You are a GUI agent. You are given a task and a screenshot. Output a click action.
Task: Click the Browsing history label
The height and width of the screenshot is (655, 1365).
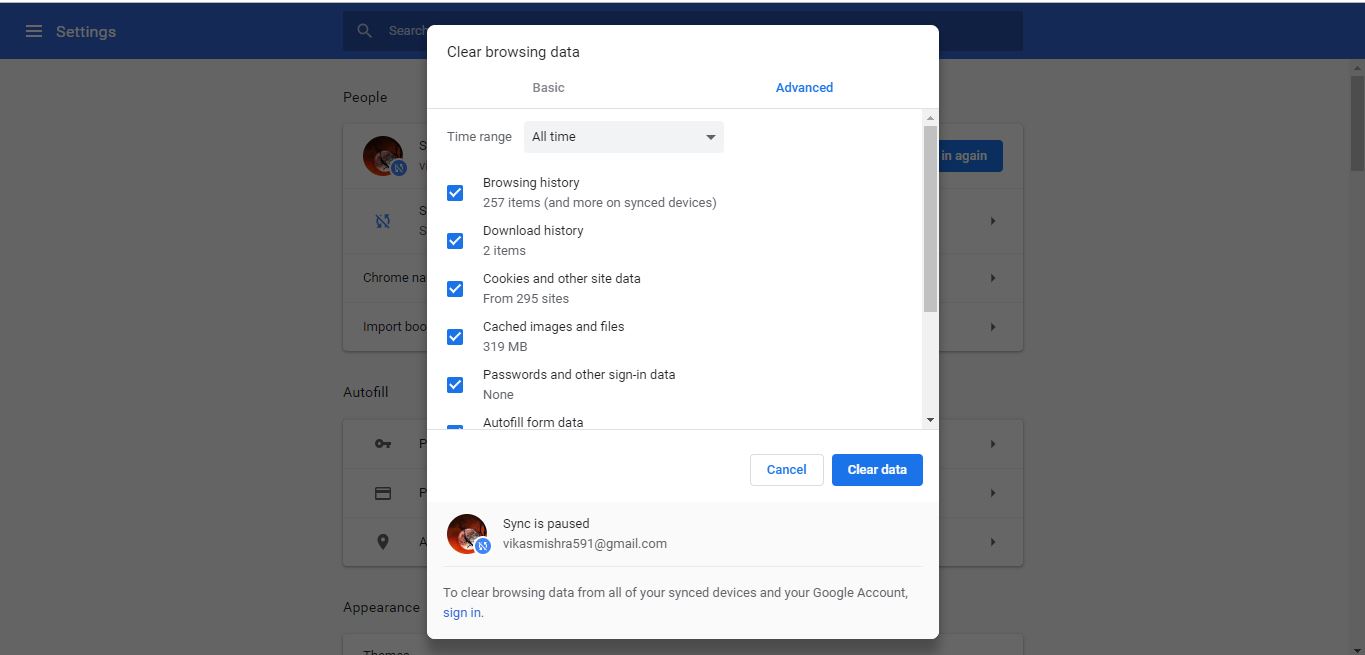[x=531, y=183]
